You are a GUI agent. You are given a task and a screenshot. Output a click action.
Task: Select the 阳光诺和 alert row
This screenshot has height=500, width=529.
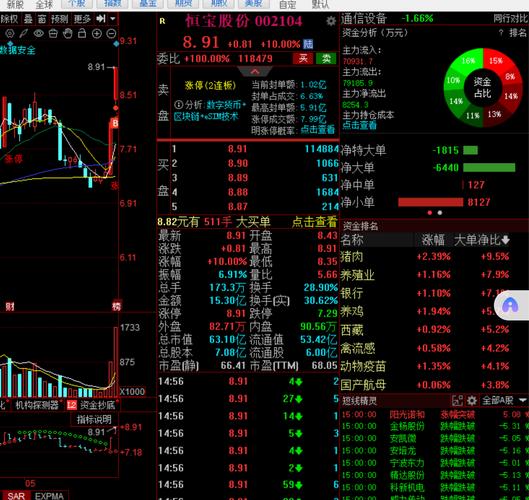(x=435, y=414)
